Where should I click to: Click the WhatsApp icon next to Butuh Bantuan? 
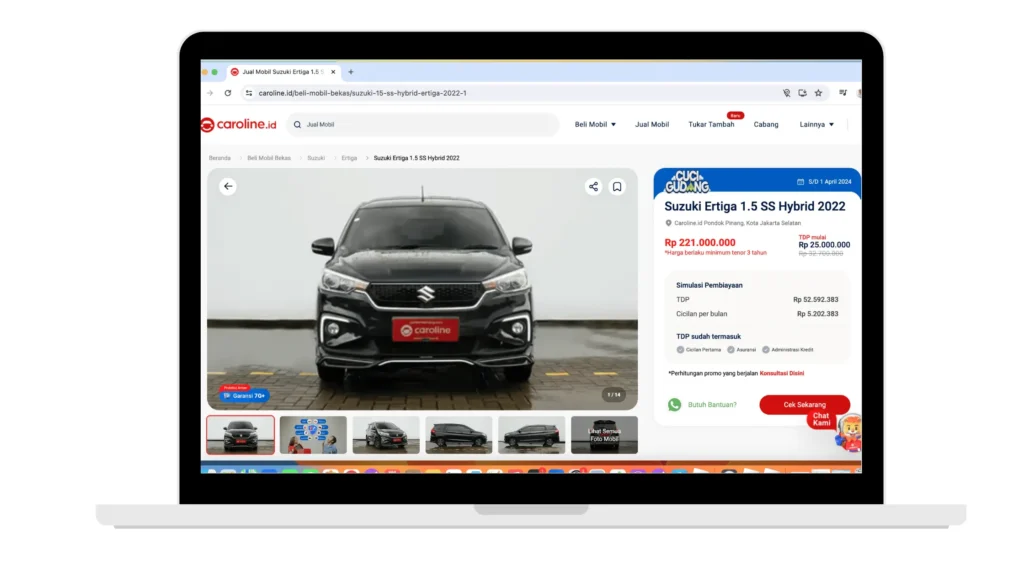(x=675, y=405)
